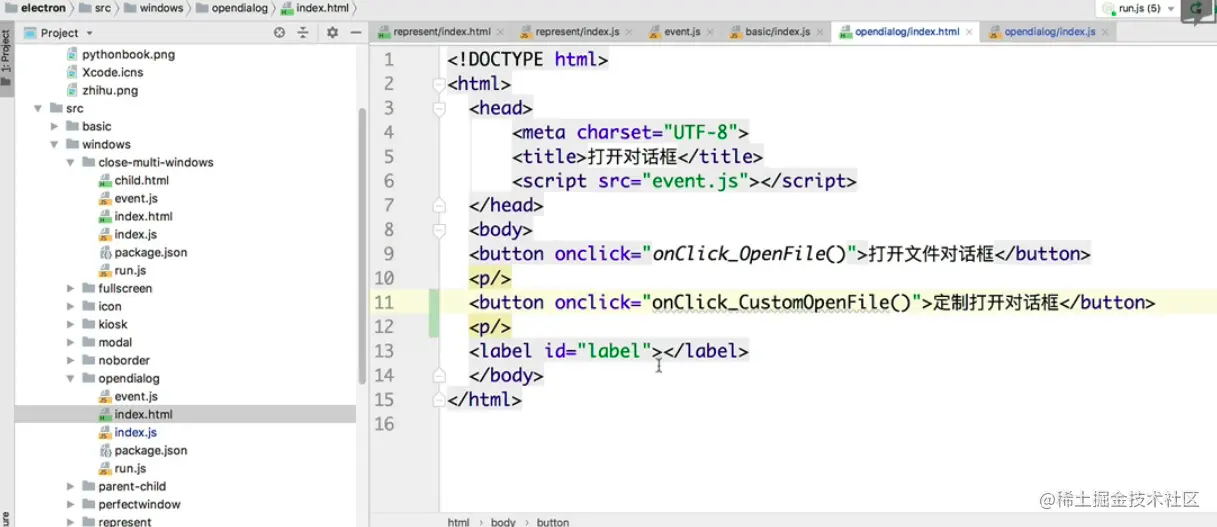
Task: Select event.js under close-multi-windows
Action: tap(136, 198)
